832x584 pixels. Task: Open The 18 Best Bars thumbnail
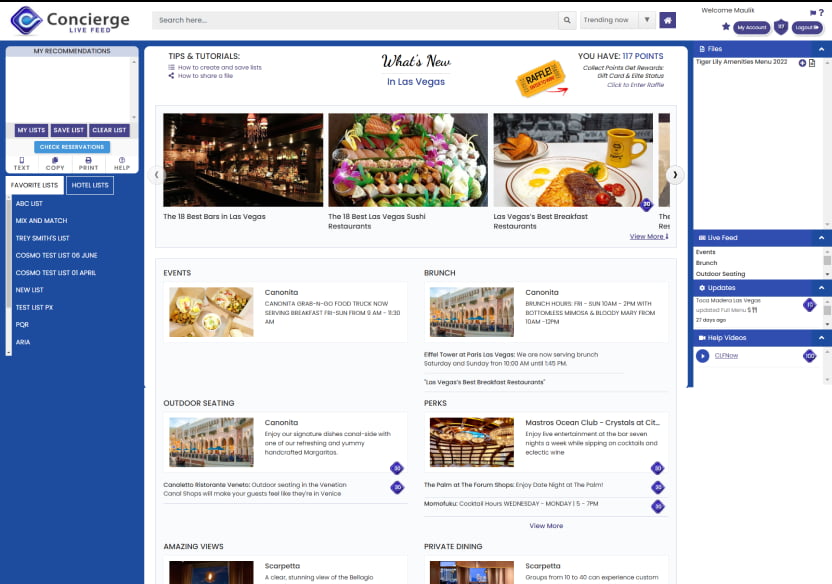tap(243, 160)
